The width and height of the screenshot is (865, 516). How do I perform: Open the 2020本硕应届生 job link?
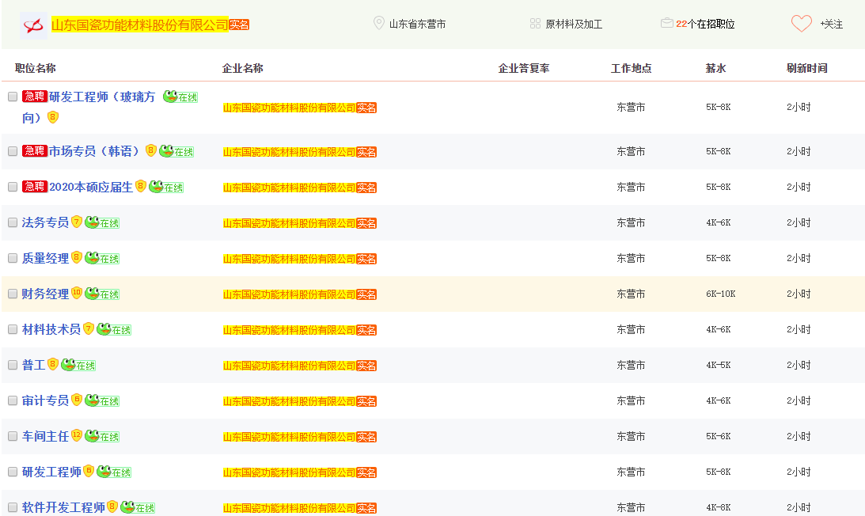[x=91, y=187]
